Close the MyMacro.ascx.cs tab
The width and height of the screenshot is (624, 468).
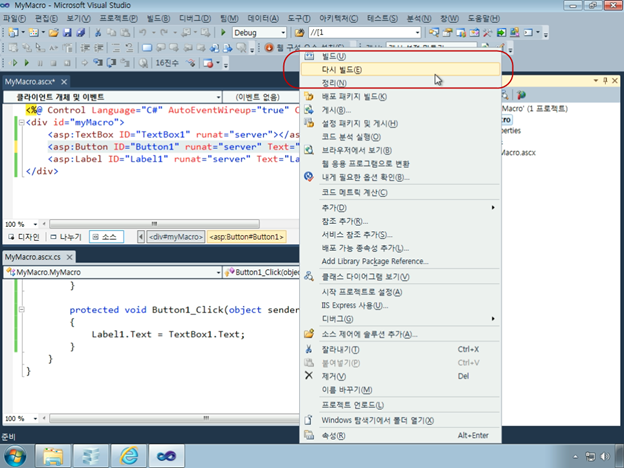(x=69, y=257)
